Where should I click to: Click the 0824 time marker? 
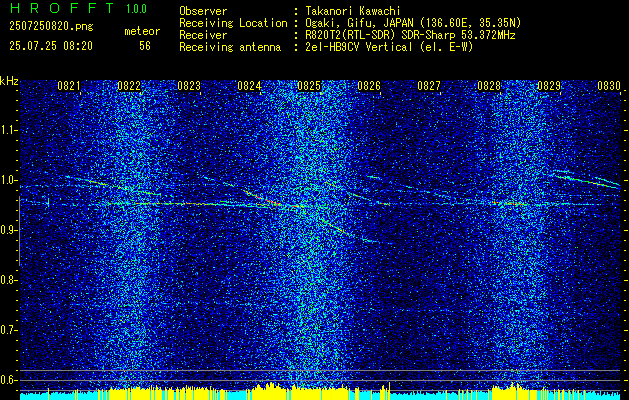click(249, 85)
